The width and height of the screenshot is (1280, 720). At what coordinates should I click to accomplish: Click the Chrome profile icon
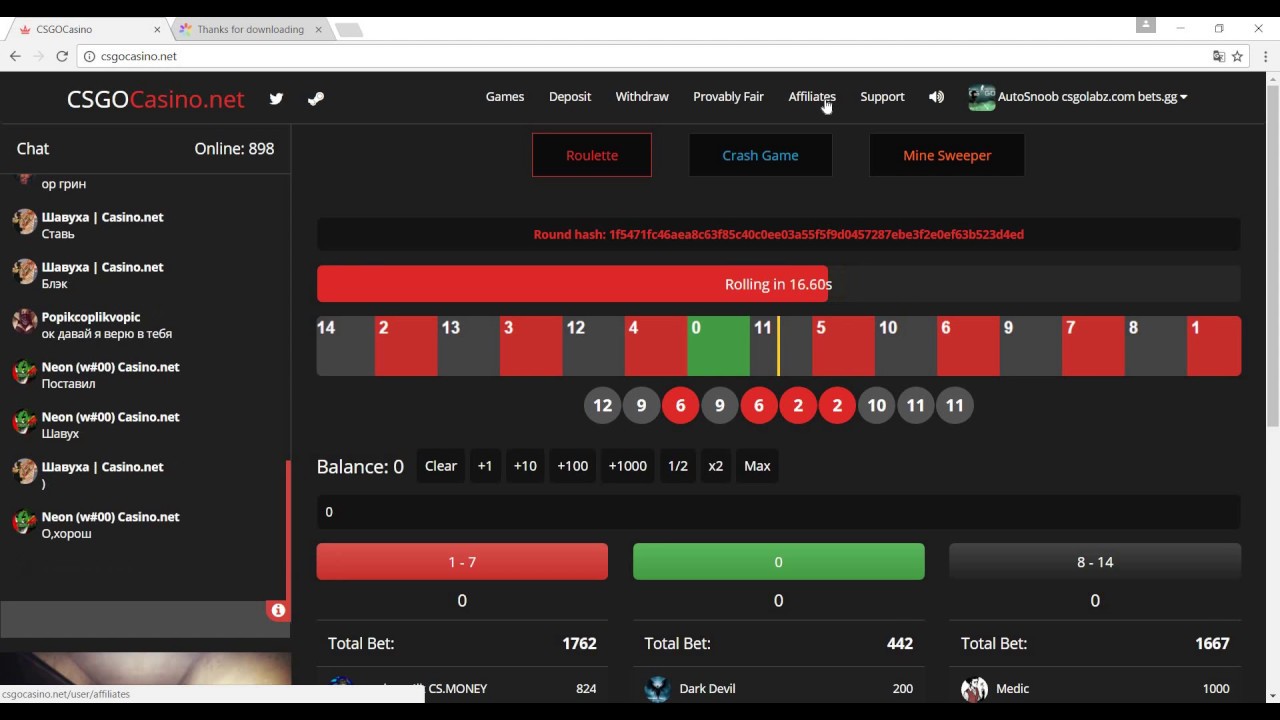point(1146,24)
